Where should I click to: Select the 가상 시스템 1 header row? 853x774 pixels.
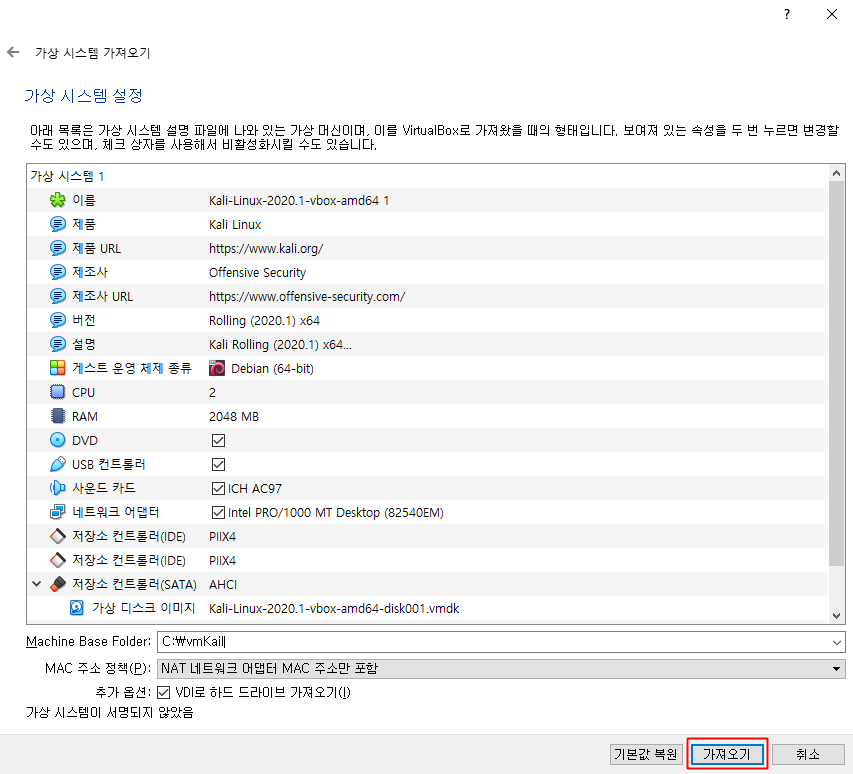point(428,176)
